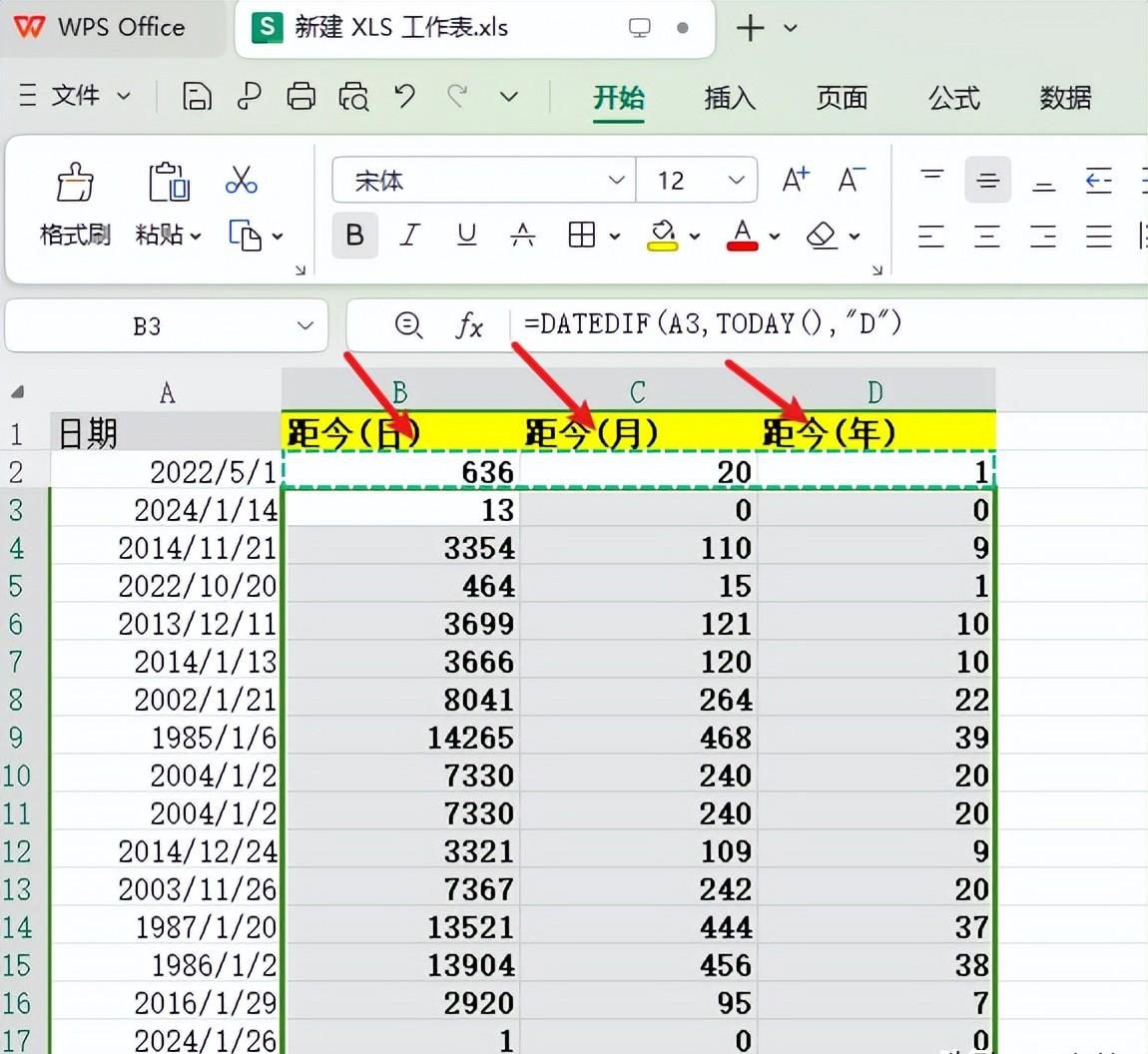Image resolution: width=1148 pixels, height=1054 pixels.
Task: Click the Cut scissors icon
Action: tap(241, 180)
